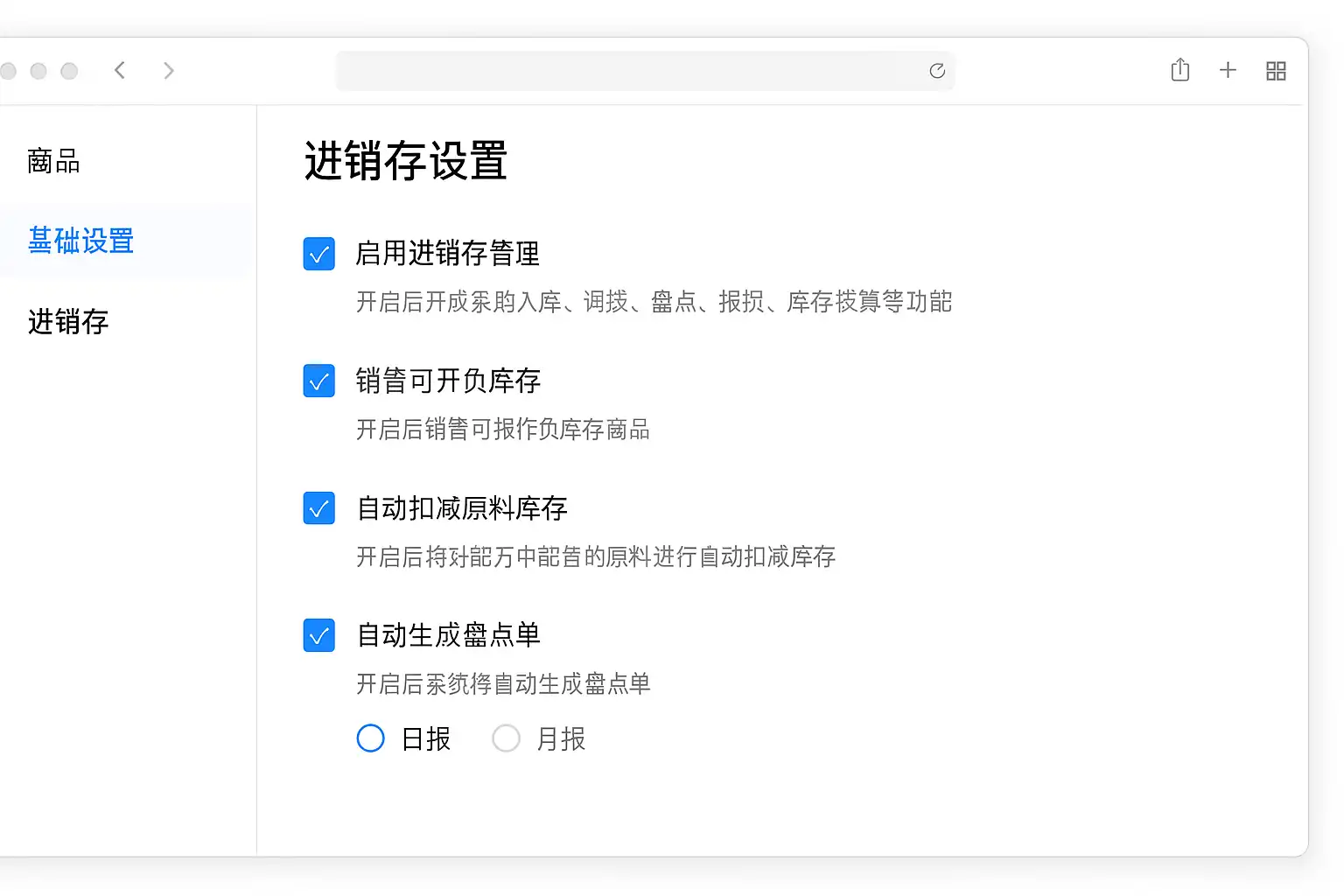Open 进销存 sidebar item
Screen dimensions: 1344x896
pos(68,321)
